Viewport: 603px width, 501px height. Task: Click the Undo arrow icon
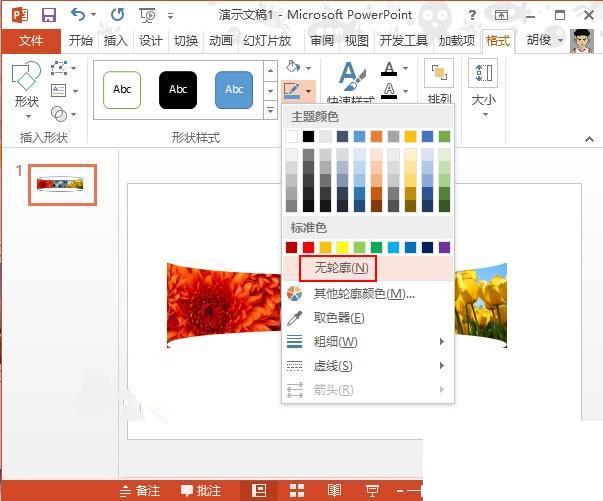[x=78, y=15]
